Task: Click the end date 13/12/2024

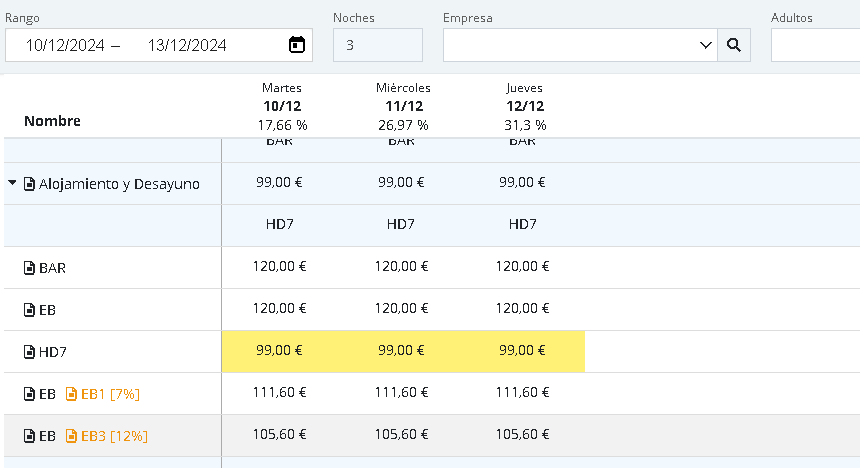Action: pyautogui.click(x=187, y=45)
